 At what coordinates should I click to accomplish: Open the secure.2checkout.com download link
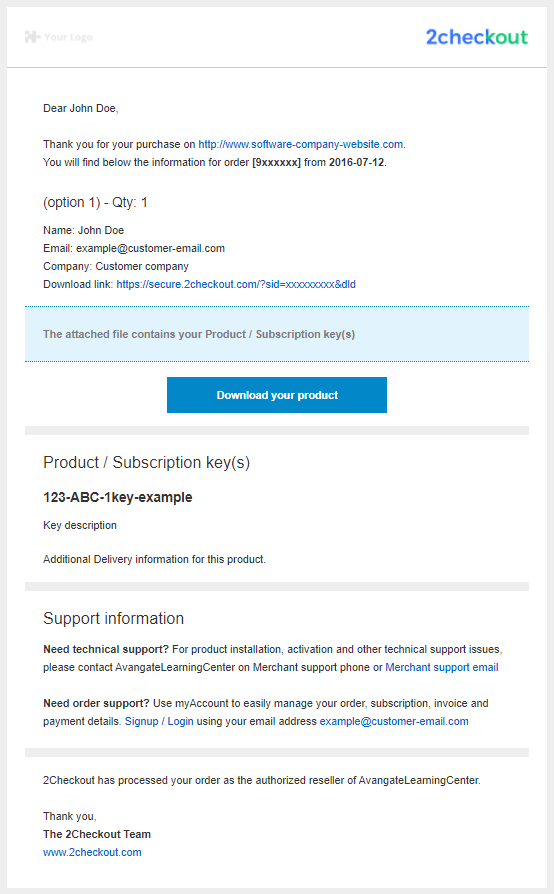tap(236, 284)
